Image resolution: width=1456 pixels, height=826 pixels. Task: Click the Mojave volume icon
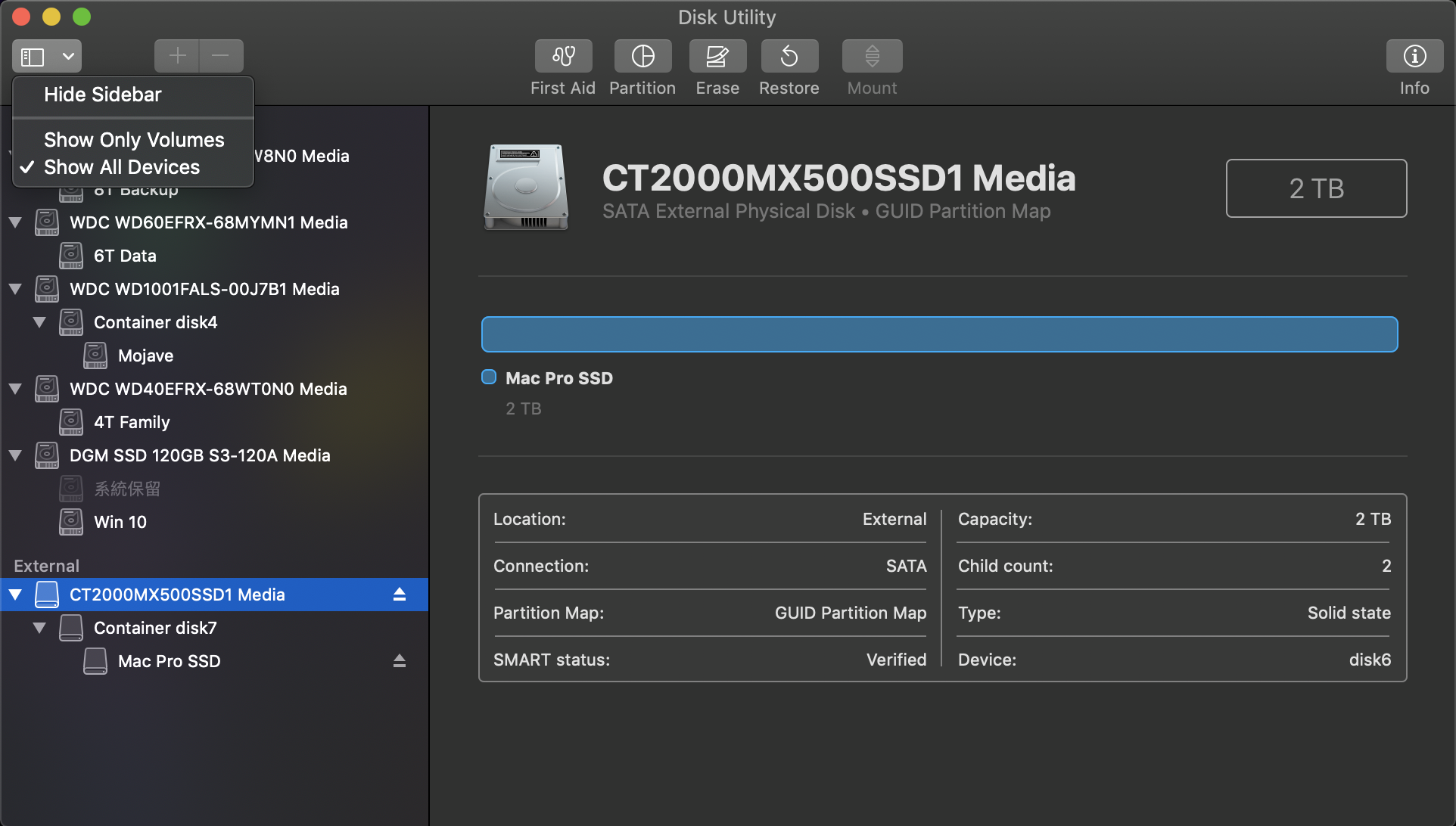(x=95, y=356)
